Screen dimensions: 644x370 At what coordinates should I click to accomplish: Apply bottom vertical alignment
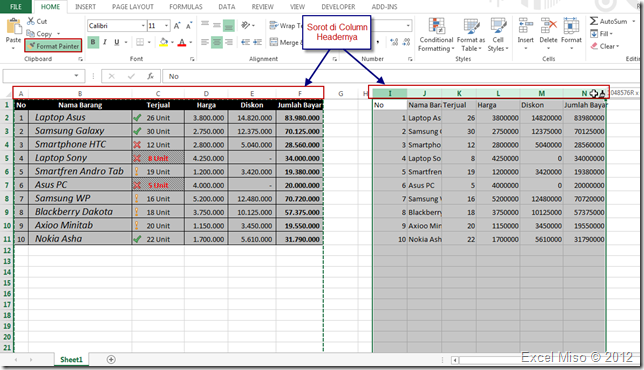tap(229, 25)
